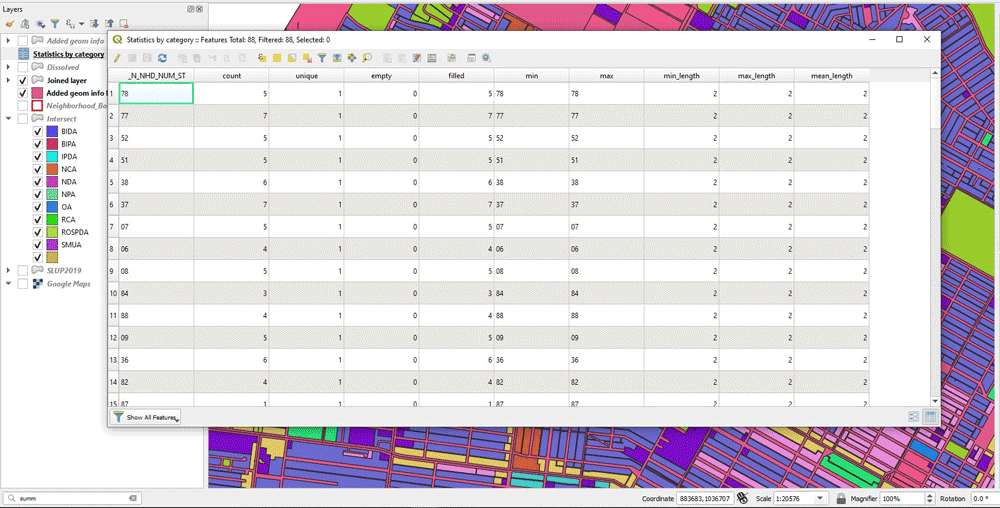Click the NCA orange color swatch
This screenshot has width=1000, height=508.
click(52, 169)
